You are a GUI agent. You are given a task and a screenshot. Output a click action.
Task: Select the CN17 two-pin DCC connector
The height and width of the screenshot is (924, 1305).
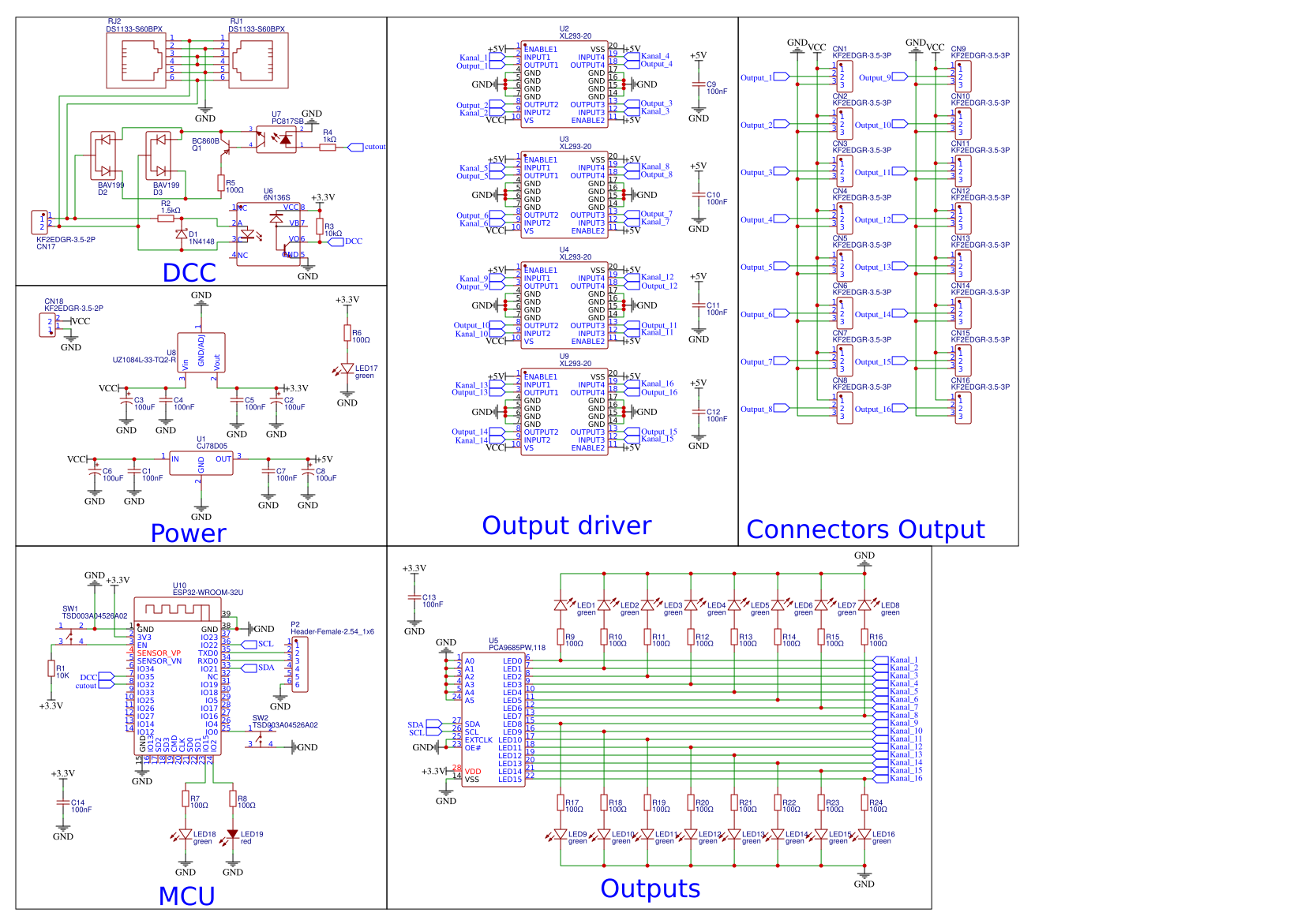[39, 223]
